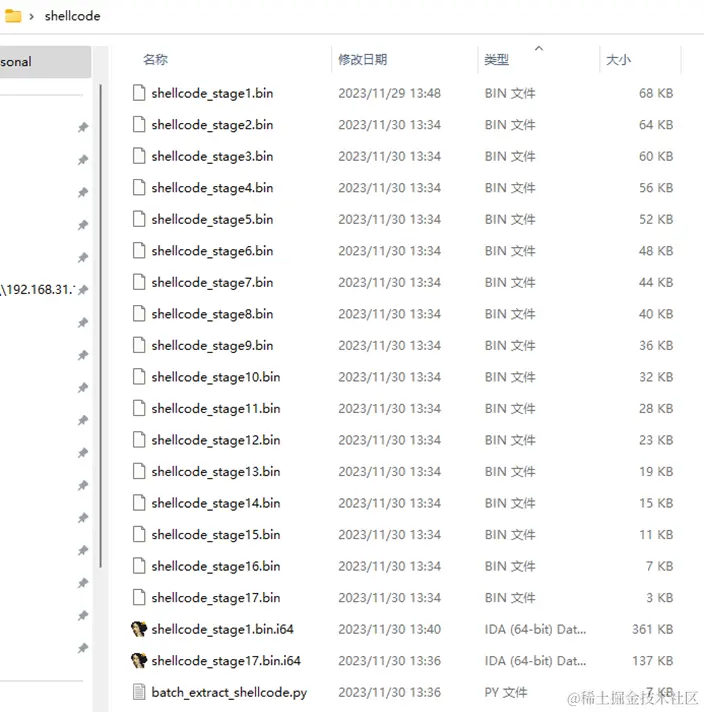The image size is (704, 712).
Task: Click date 2023/11/30 13:40 of stage1.bin.i64
Action: tap(389, 629)
